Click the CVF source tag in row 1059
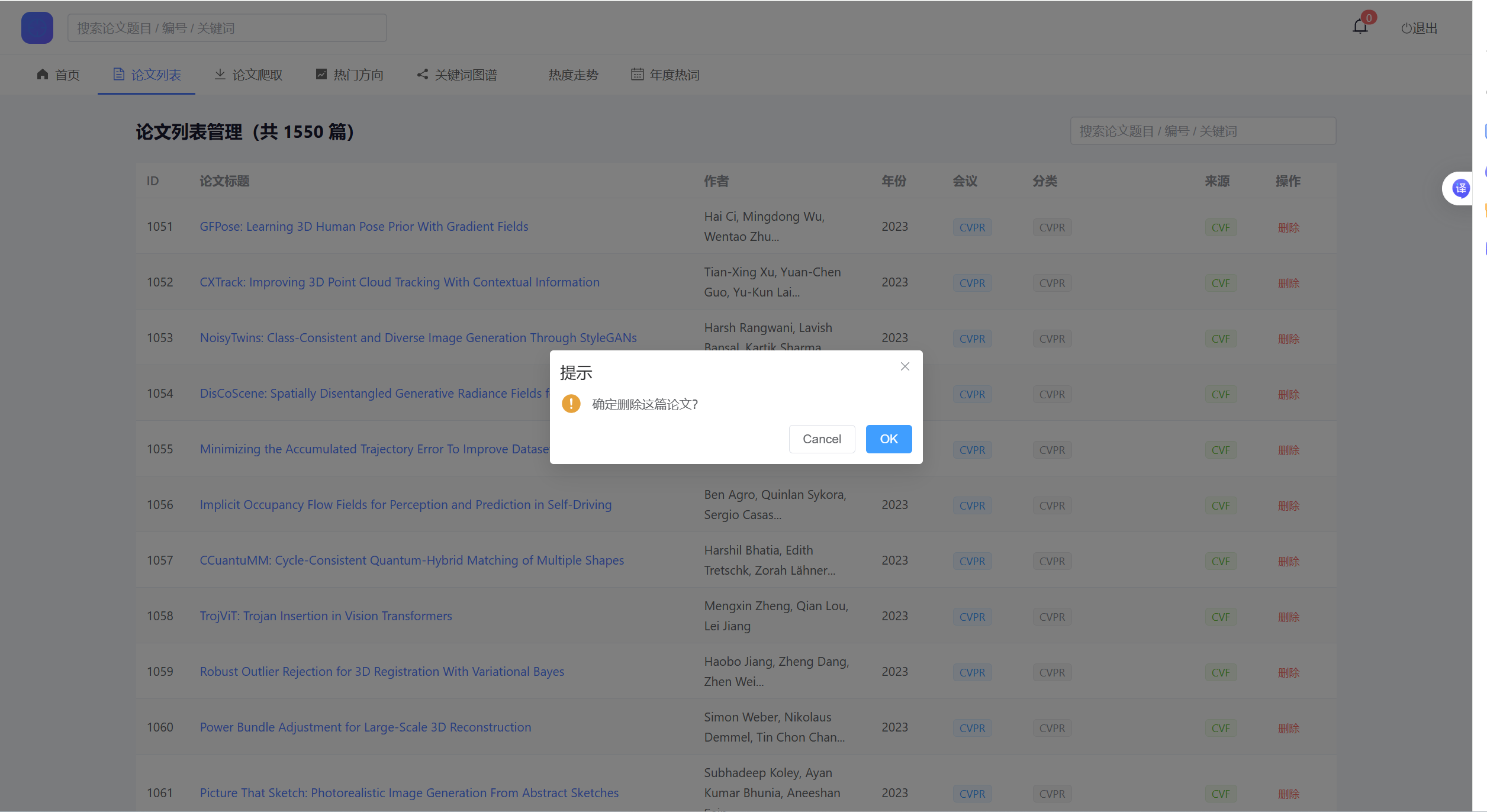Viewport: 1487px width, 812px height. [x=1221, y=672]
